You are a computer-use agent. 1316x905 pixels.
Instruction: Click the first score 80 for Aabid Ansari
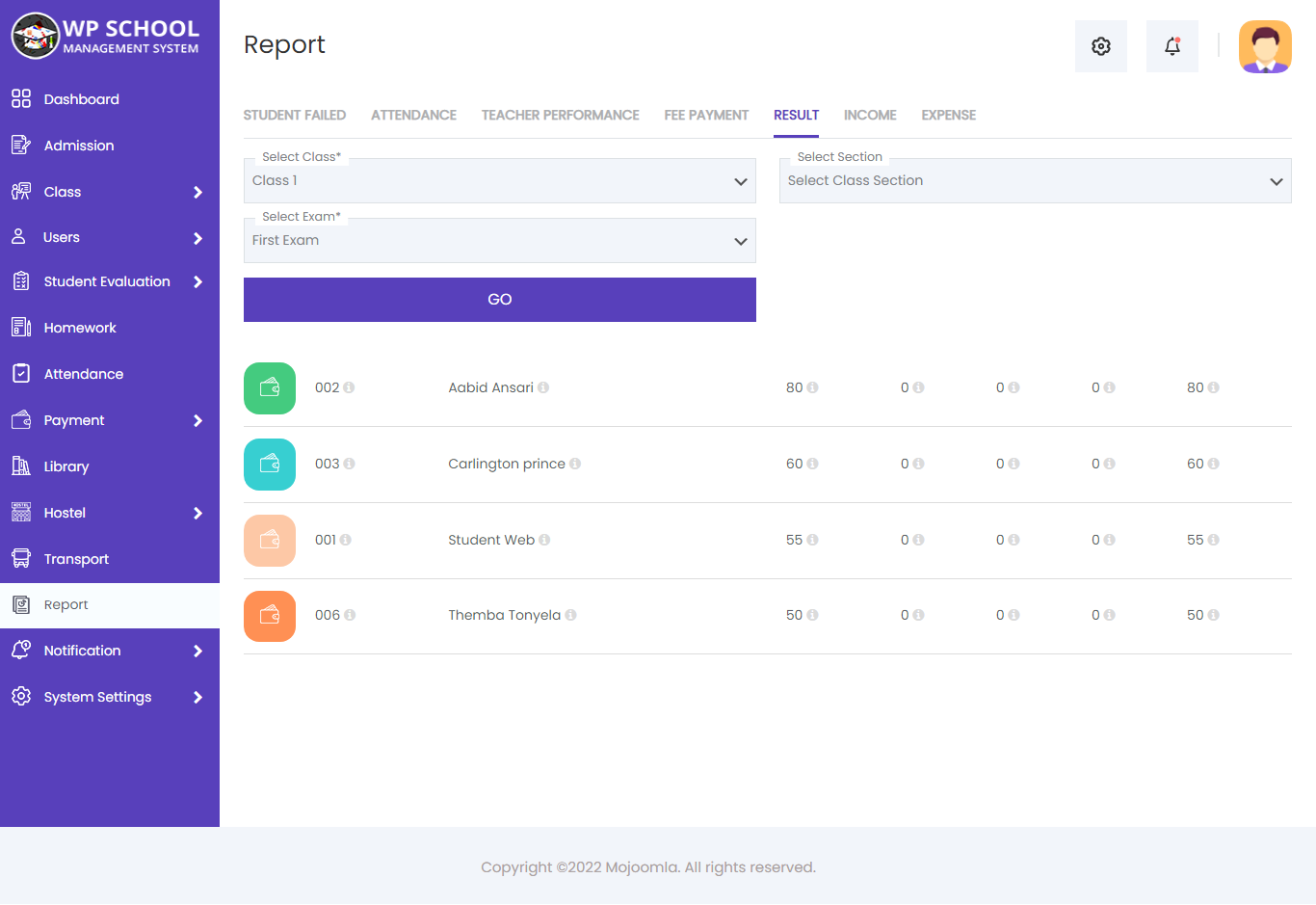pos(794,387)
